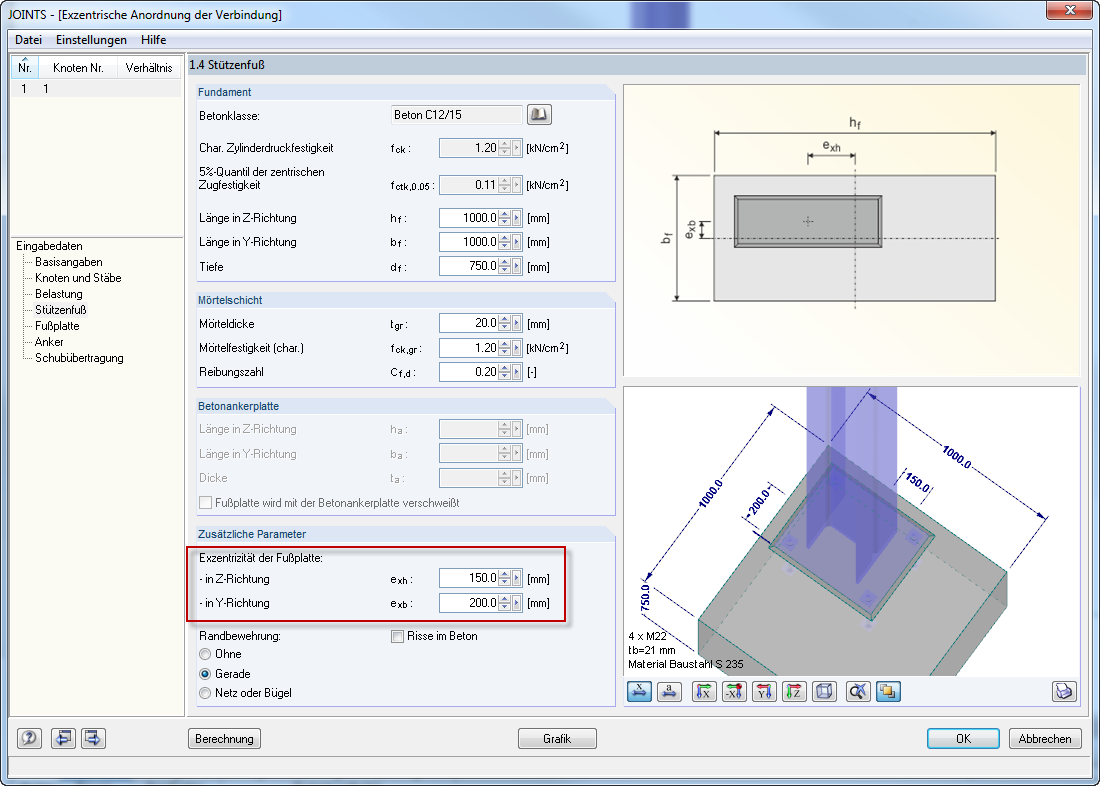Select Fußplatte in the Eingabedaten tree
1100x786 pixels.
[x=58, y=326]
